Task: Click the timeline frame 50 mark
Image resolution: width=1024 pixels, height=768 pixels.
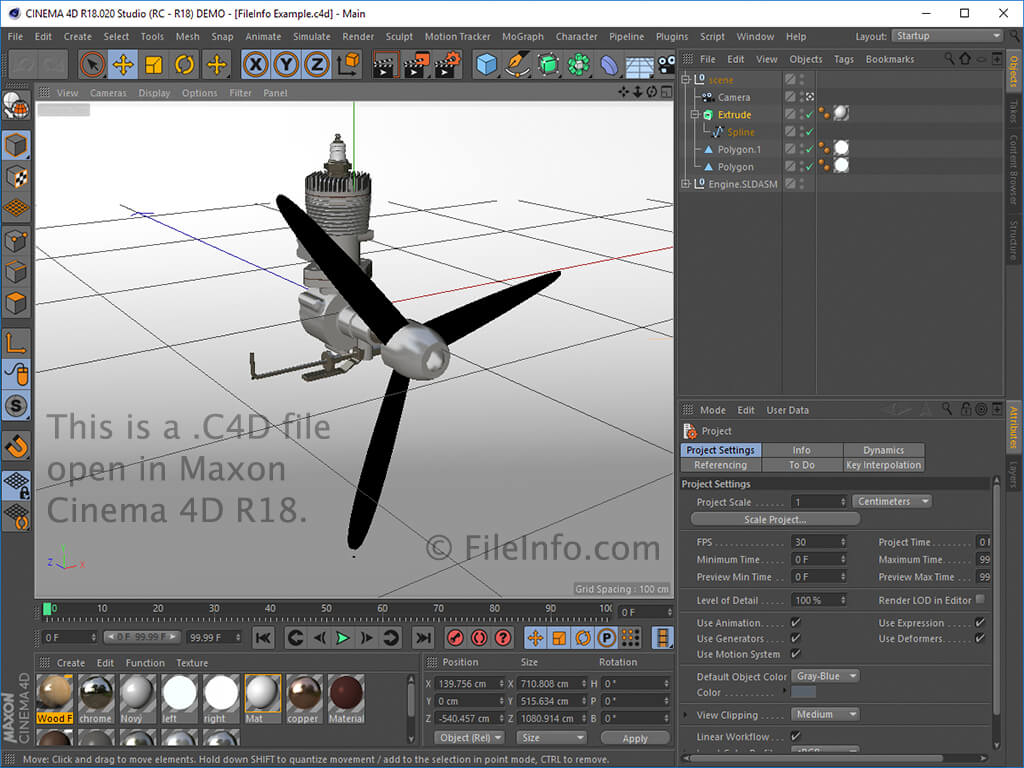Action: 326,610
